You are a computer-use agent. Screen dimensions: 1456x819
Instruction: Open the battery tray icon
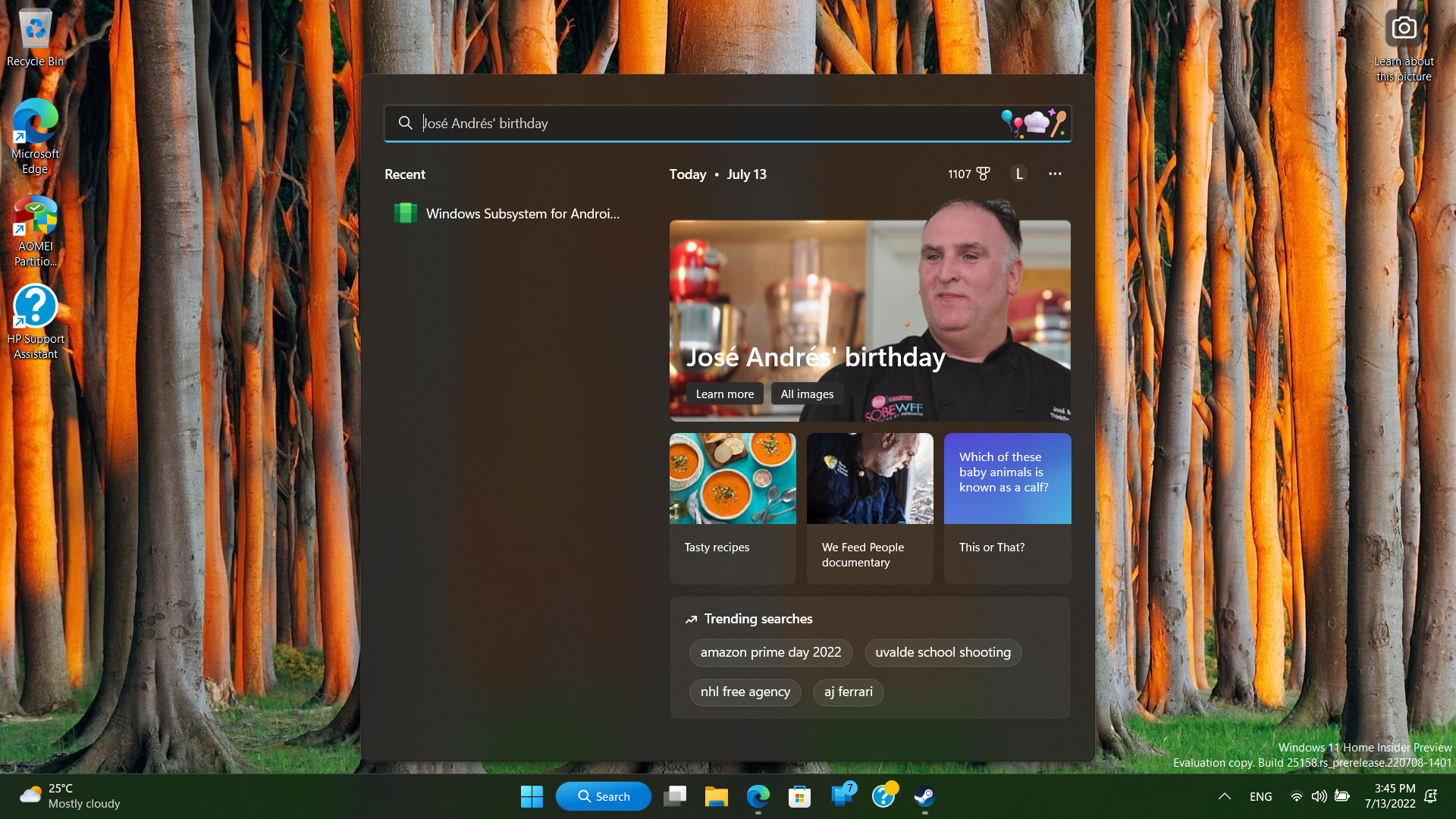point(1342,796)
